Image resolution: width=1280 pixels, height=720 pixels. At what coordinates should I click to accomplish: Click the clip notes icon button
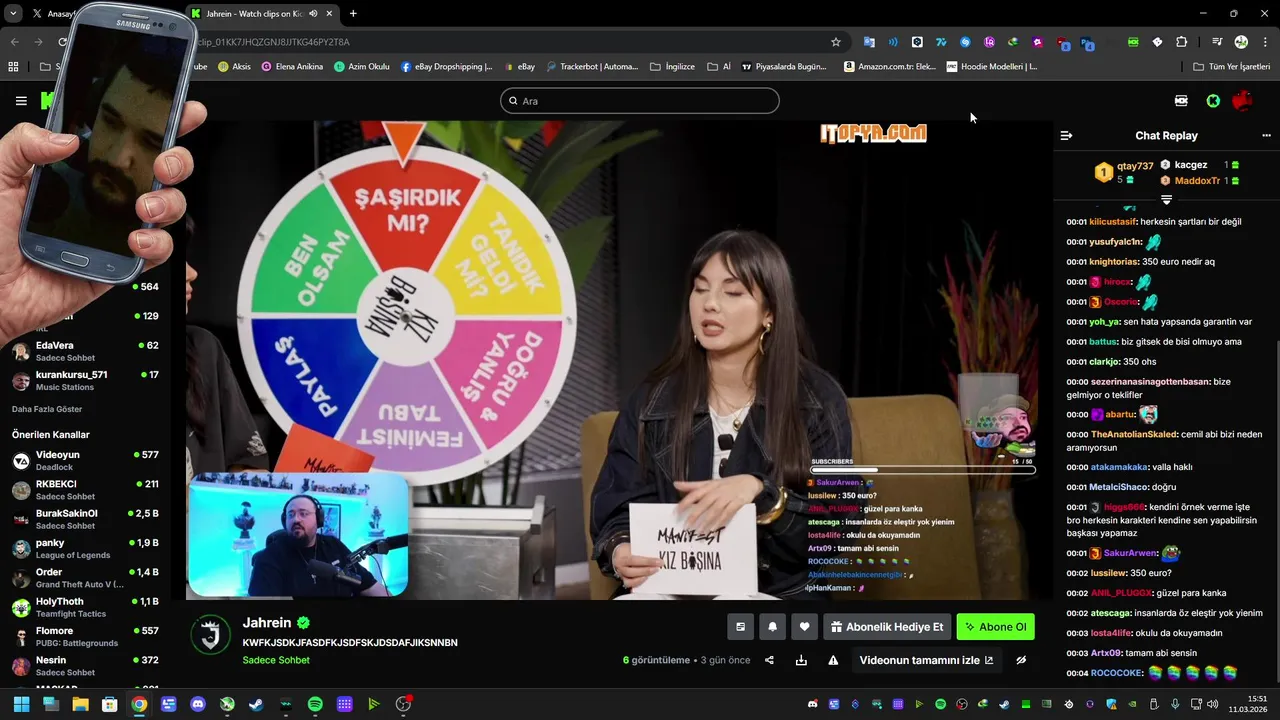[740, 627]
